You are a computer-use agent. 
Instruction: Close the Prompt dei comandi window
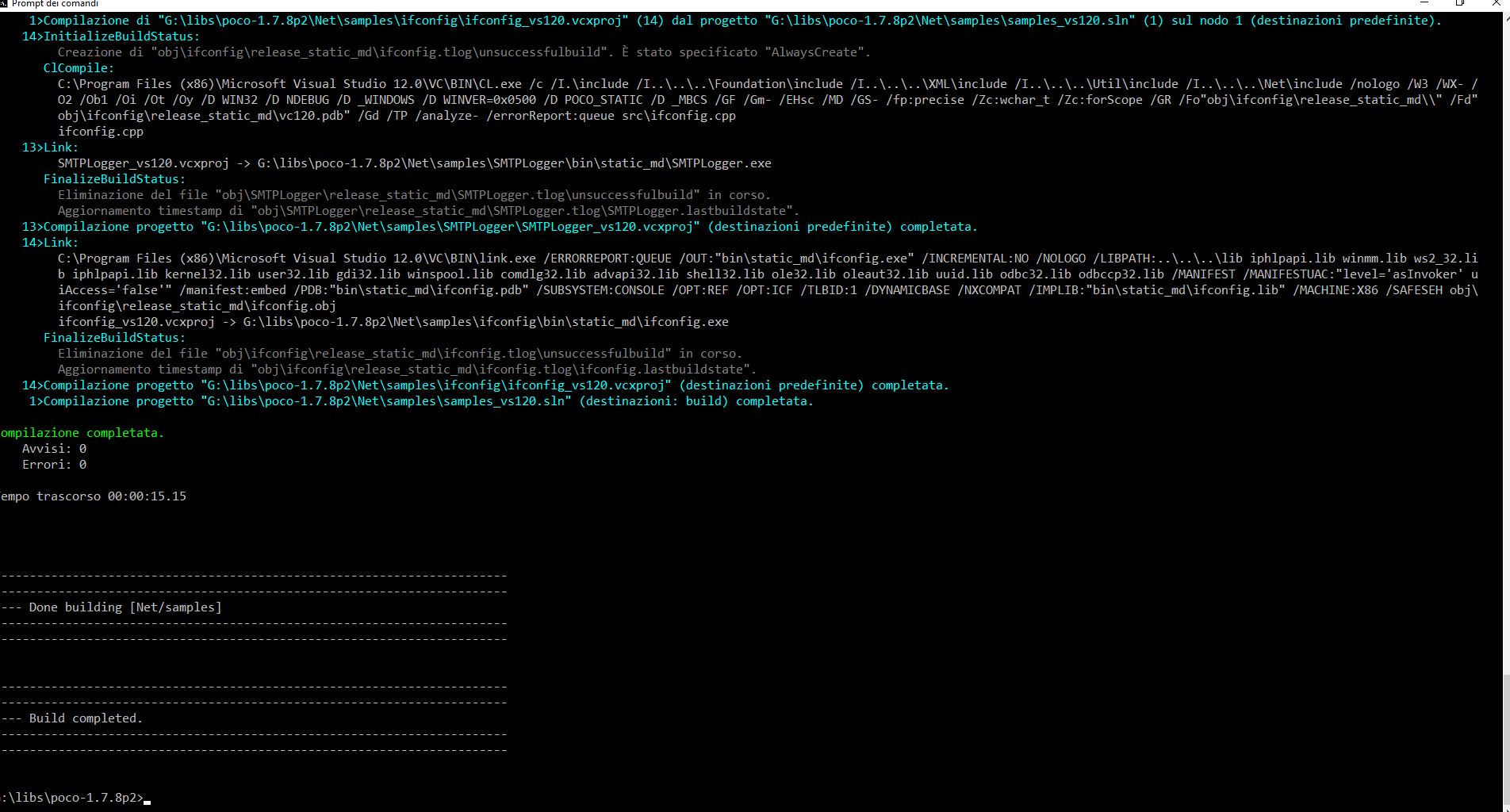1496,3
